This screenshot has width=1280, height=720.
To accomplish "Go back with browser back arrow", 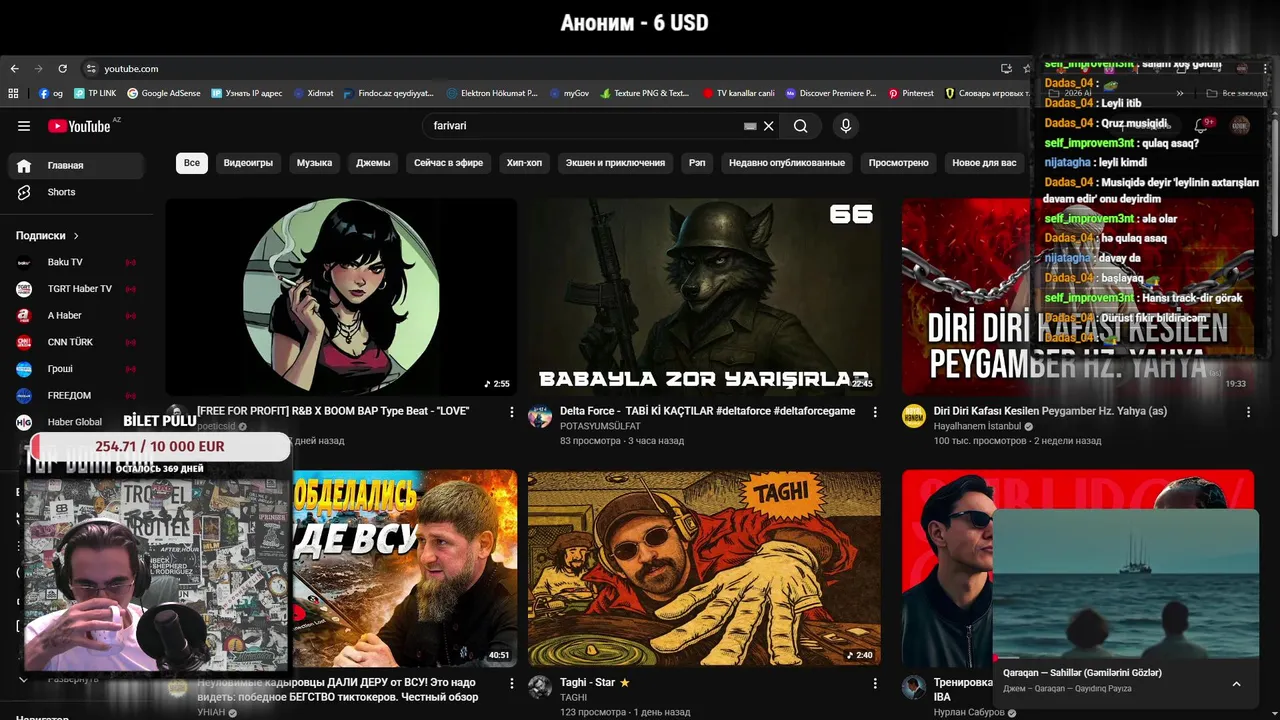I will (x=14, y=69).
